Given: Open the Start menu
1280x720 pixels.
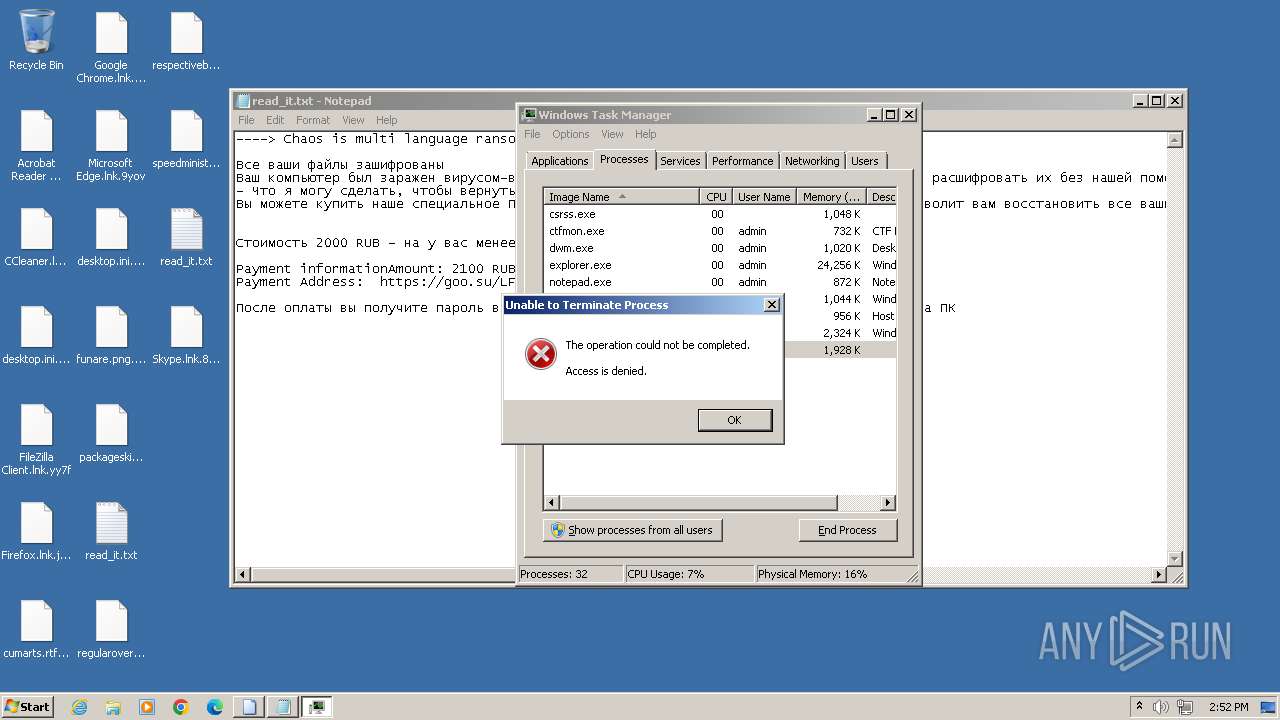Looking at the screenshot, I should click(28, 707).
